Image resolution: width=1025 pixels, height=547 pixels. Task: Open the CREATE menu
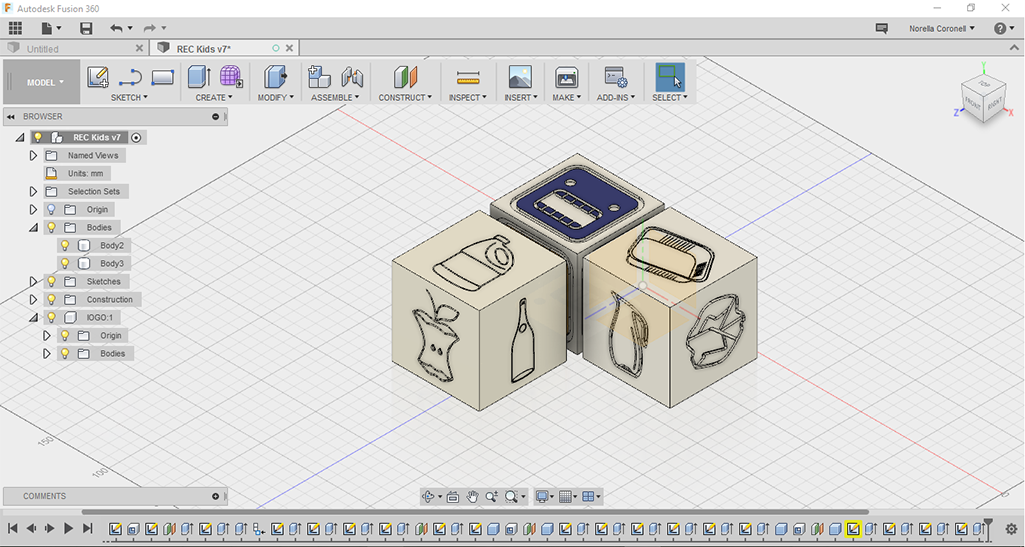[214, 97]
